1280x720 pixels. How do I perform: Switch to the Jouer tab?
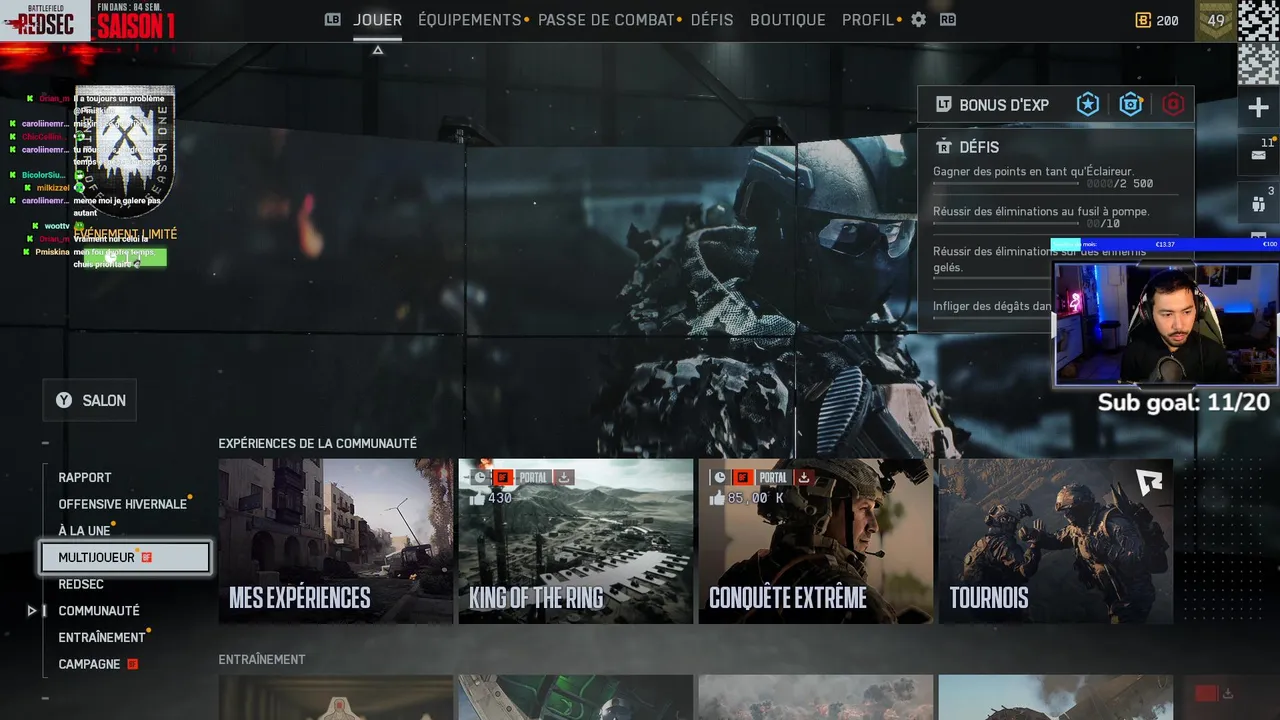[377, 20]
